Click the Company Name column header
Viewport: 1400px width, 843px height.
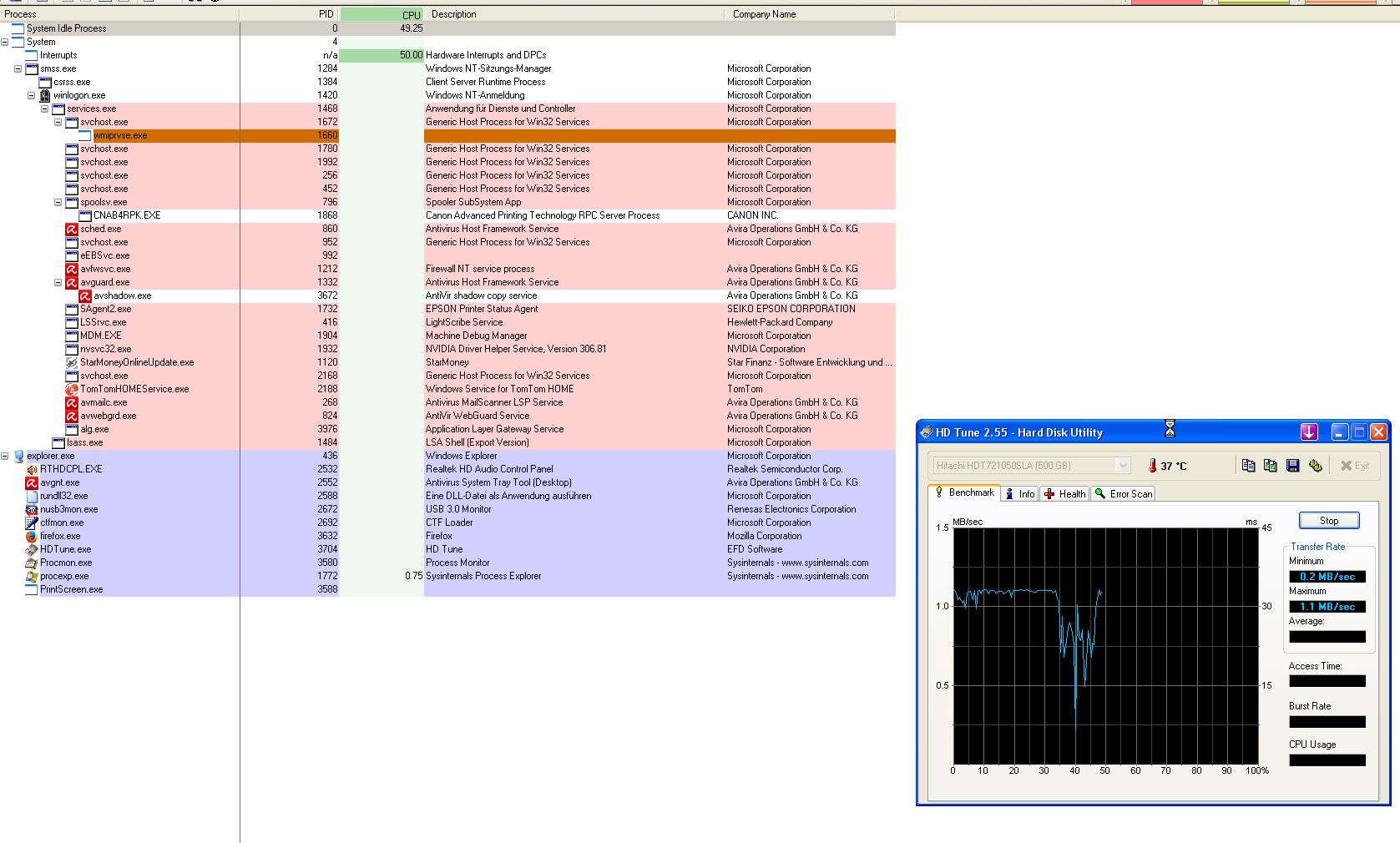[810, 14]
